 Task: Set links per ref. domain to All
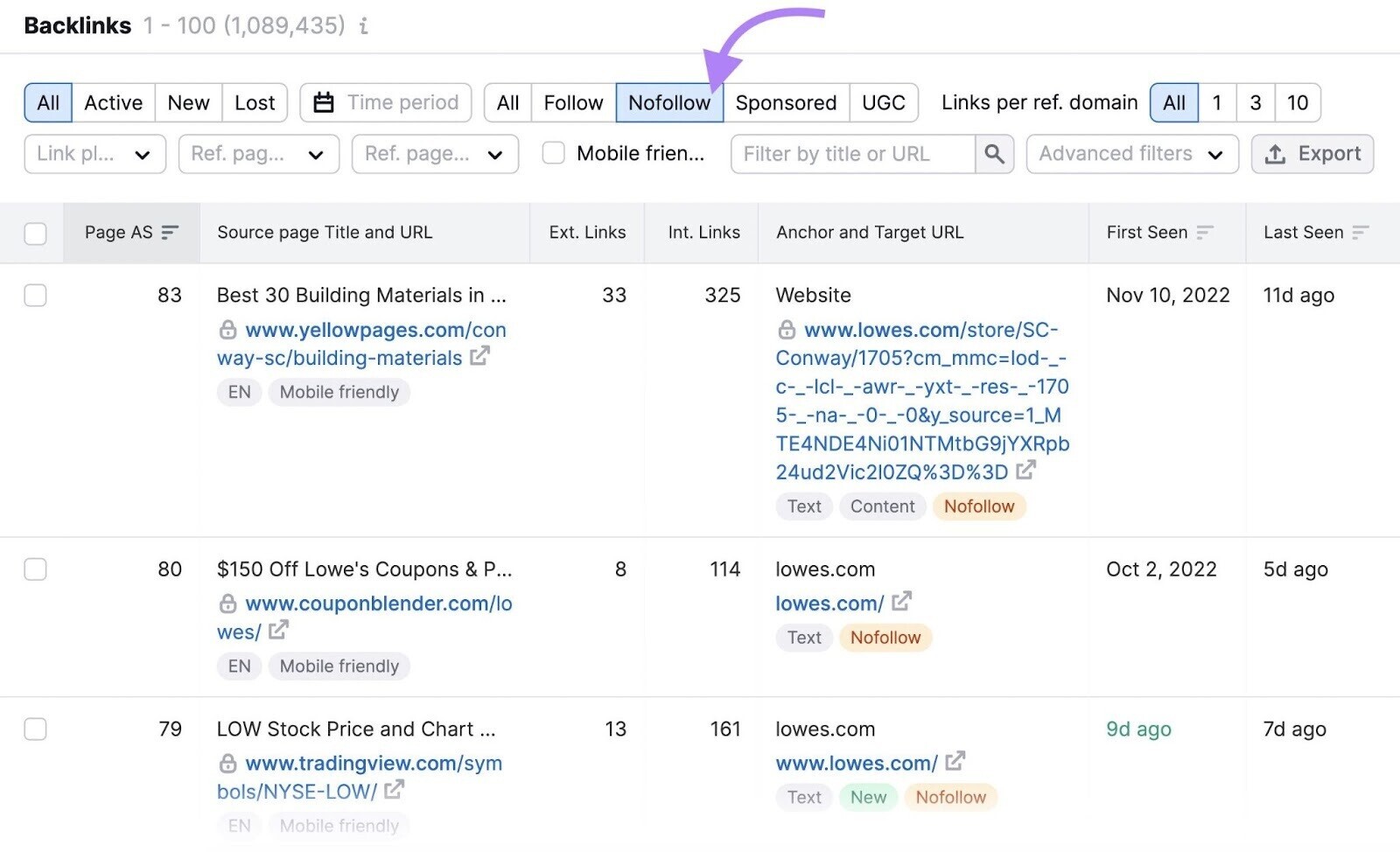click(x=1173, y=102)
